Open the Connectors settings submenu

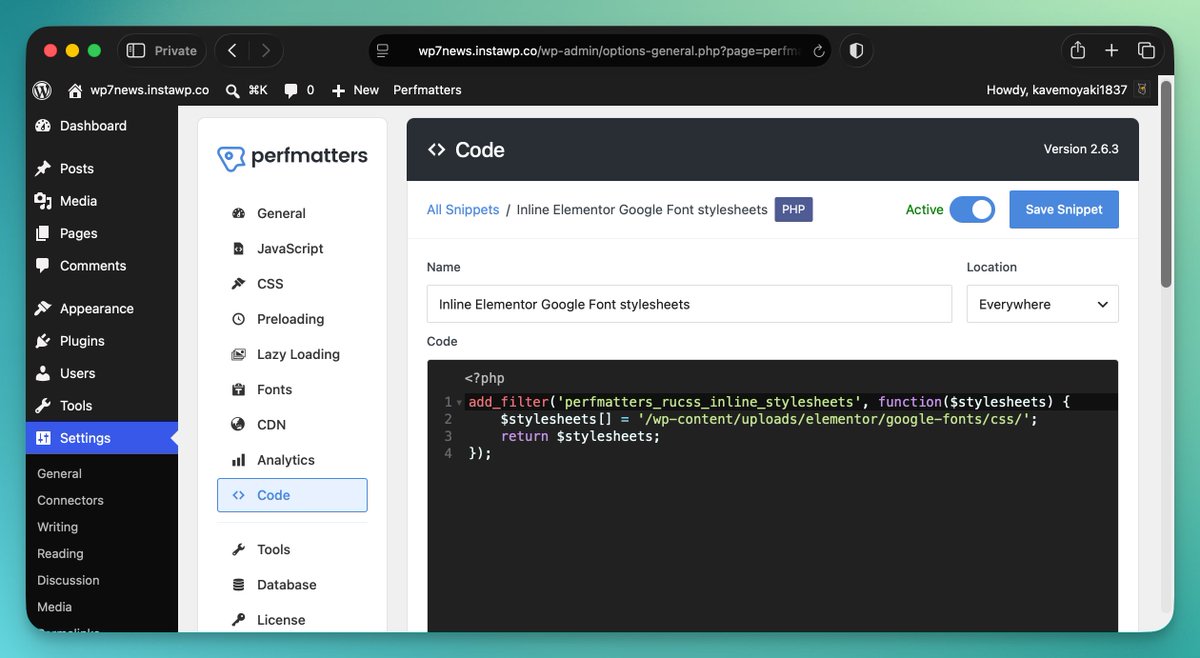[70, 500]
